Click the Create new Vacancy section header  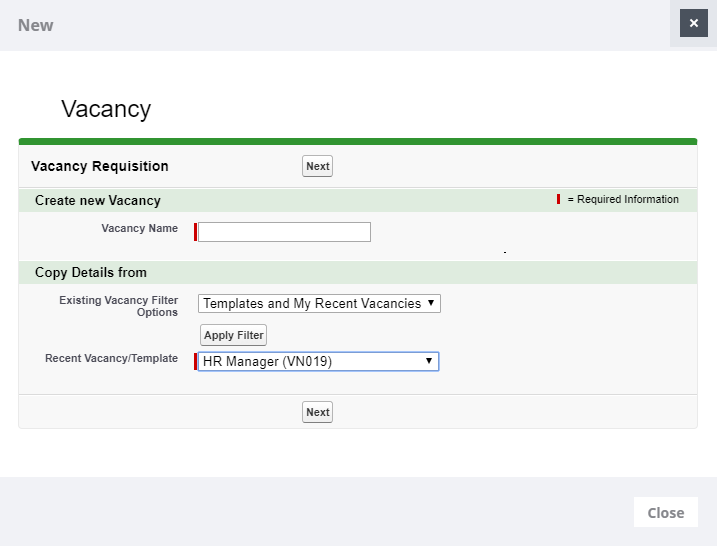click(98, 200)
